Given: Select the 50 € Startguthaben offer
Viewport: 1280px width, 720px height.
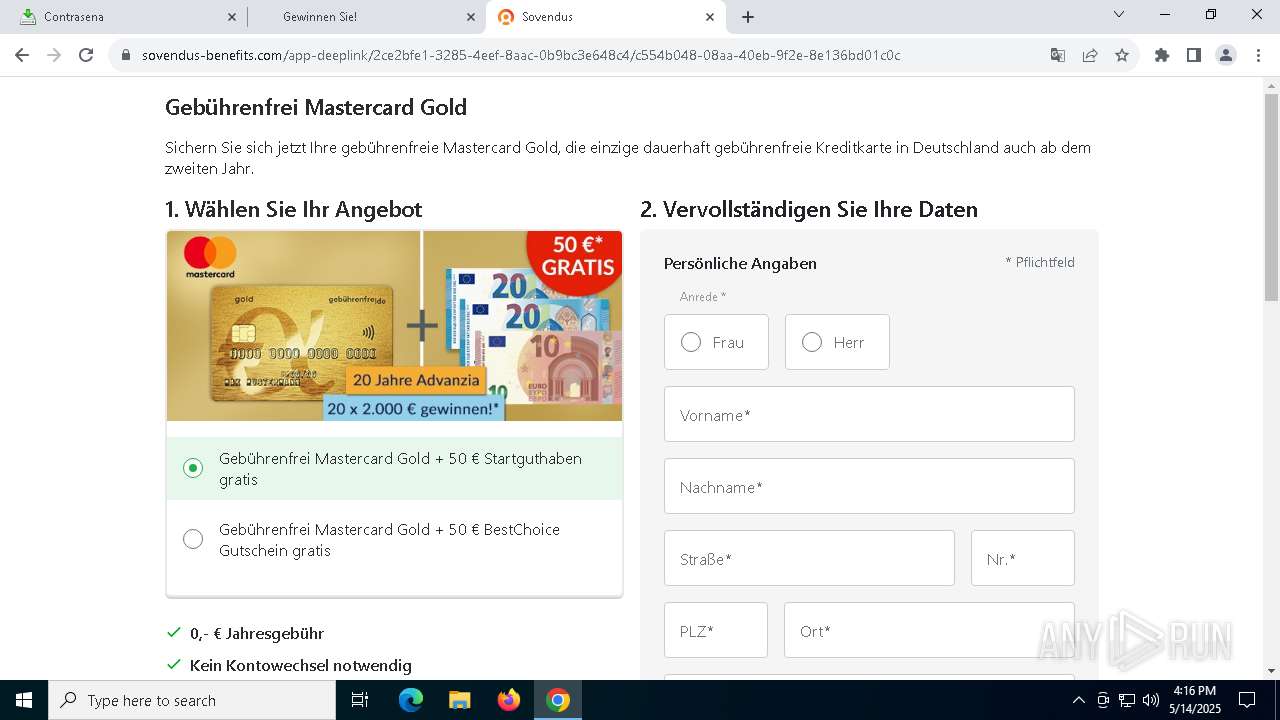Looking at the screenshot, I should pos(394,468).
